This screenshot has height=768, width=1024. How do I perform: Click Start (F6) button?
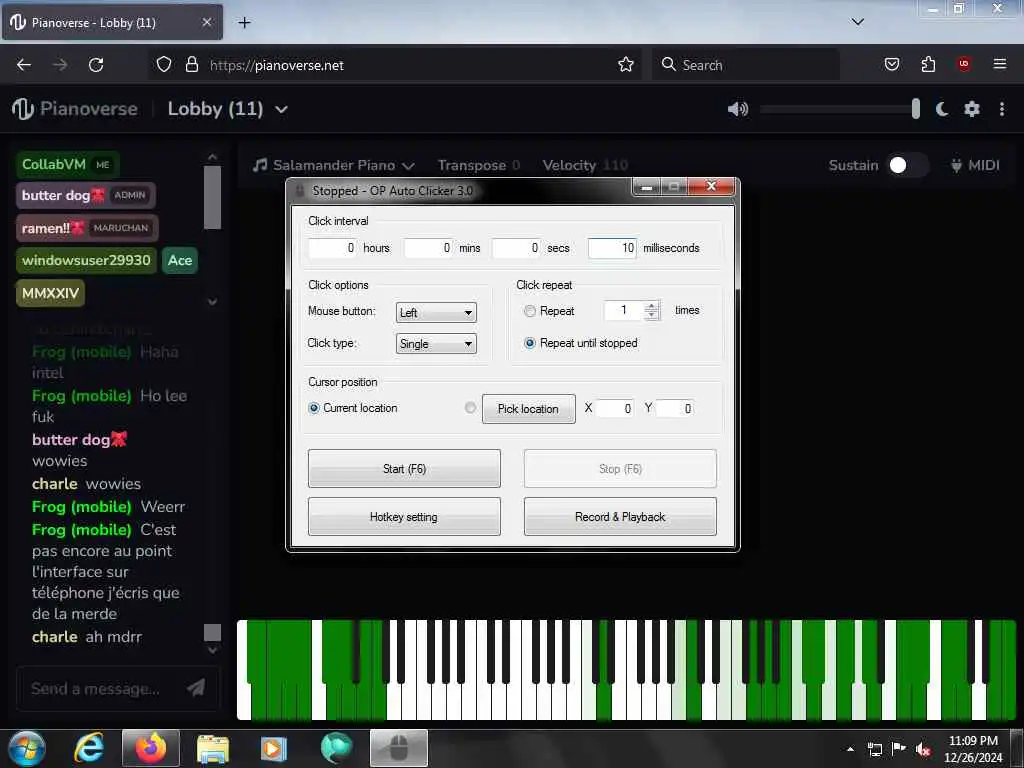404,468
